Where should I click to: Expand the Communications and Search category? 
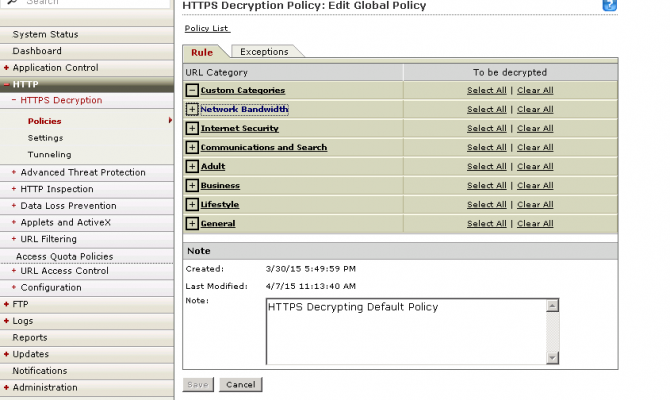tap(192, 147)
